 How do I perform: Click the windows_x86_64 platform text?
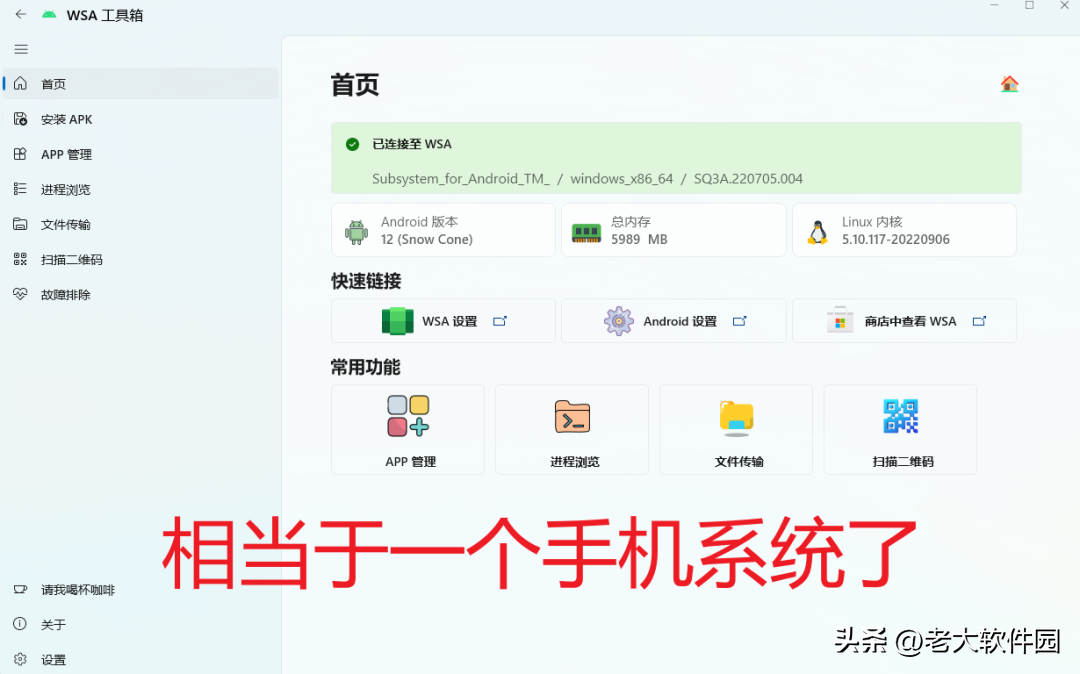click(621, 179)
